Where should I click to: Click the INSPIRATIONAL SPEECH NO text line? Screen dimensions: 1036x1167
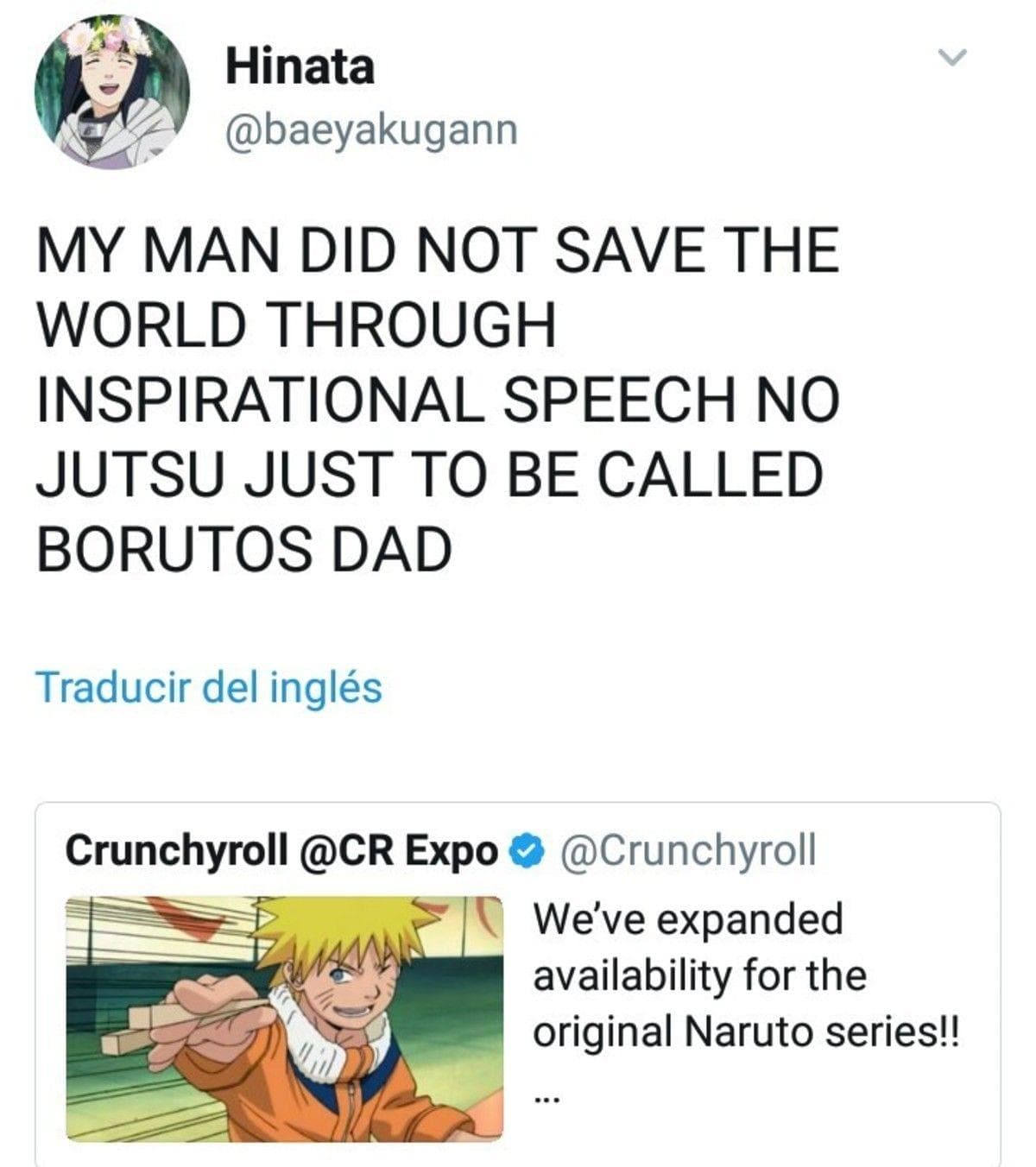point(437,399)
